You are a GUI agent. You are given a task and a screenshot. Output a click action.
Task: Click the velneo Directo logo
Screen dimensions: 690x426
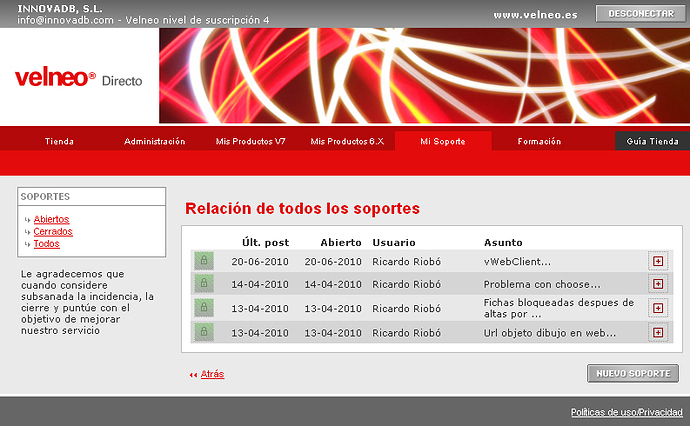(78, 78)
